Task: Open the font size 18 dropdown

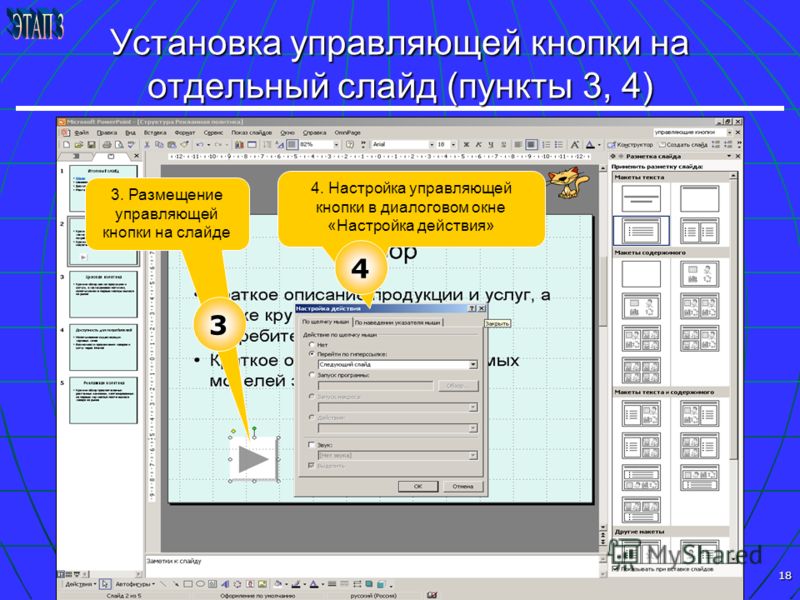Action: 453,145
